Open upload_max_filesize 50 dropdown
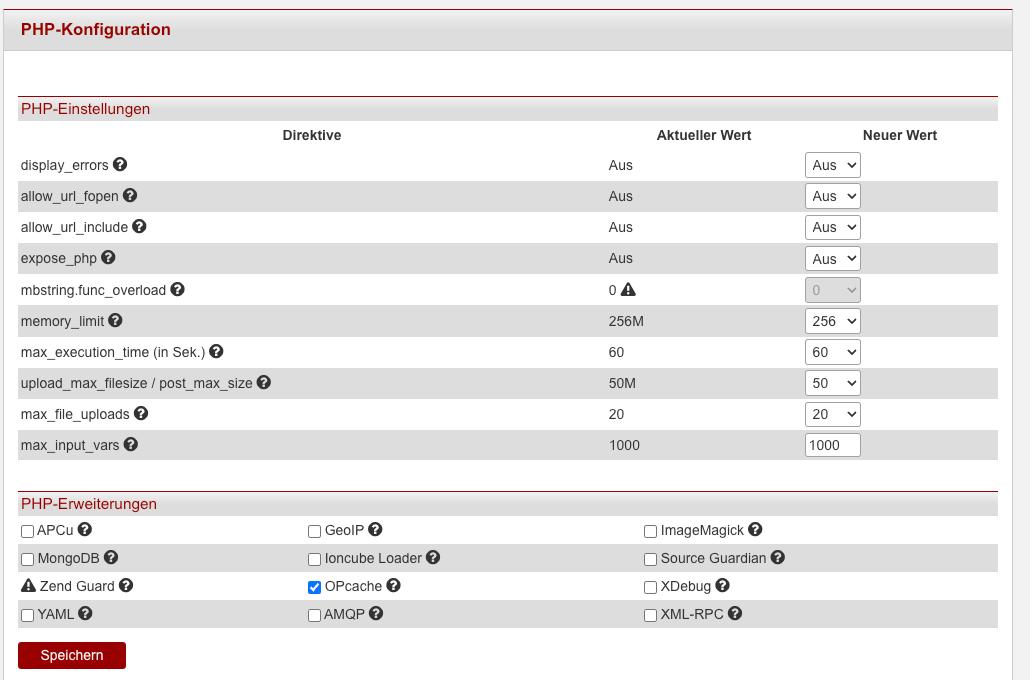This screenshot has width=1030, height=680. pyautogui.click(x=832, y=383)
